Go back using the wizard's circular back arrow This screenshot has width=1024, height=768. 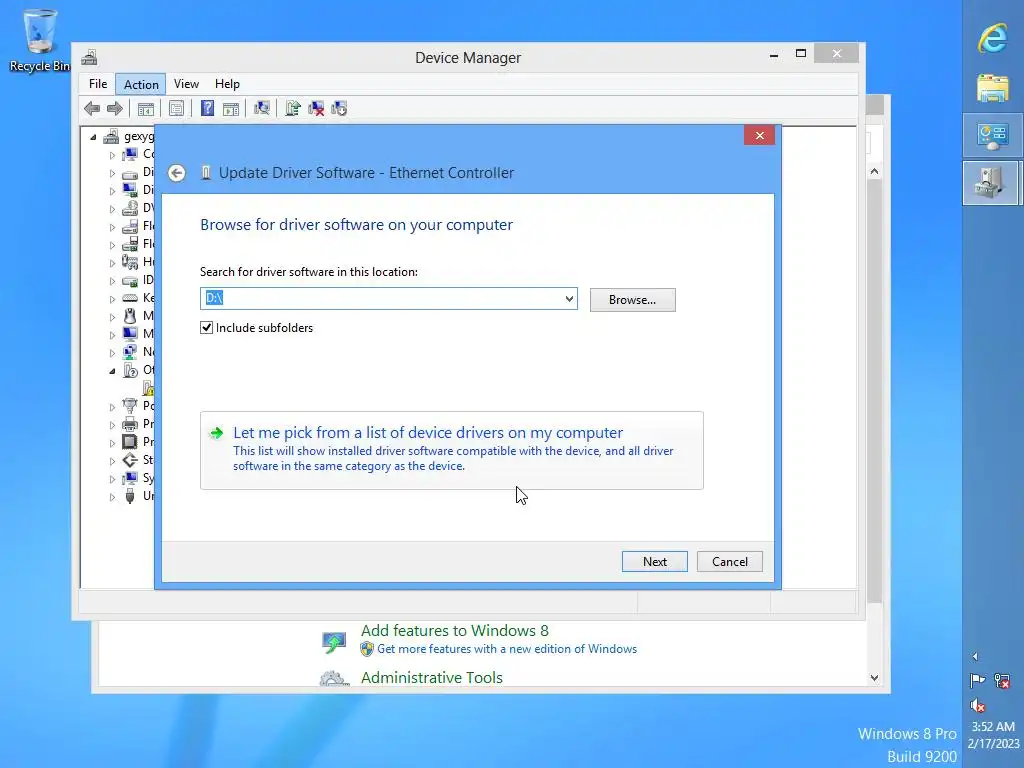pos(176,173)
